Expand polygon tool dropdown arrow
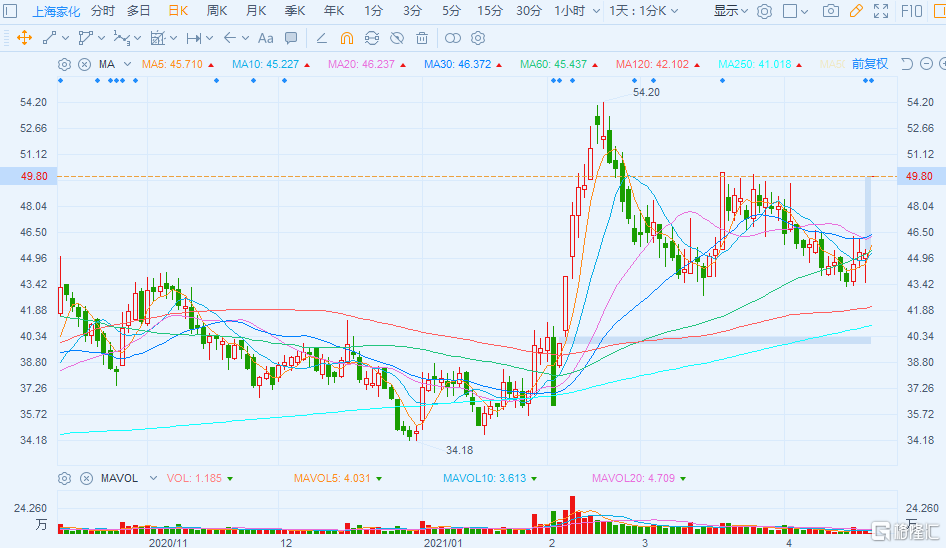 (101, 38)
